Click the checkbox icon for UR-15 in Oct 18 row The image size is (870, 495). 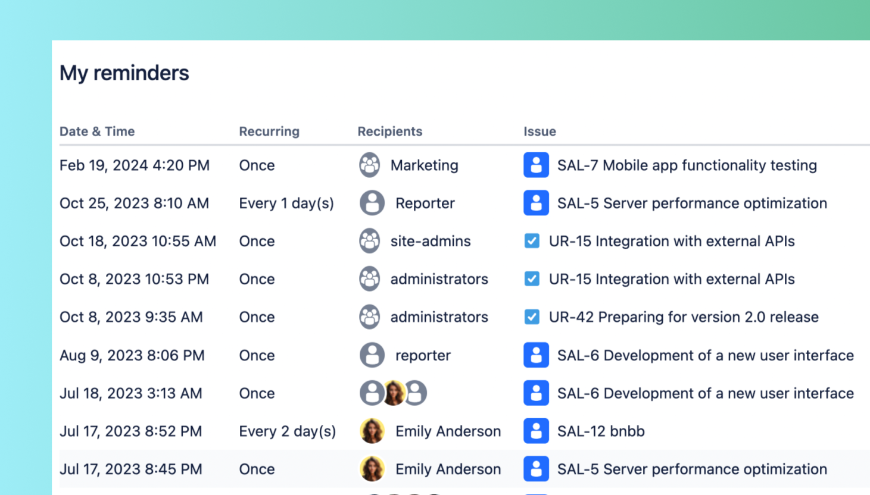pos(532,241)
